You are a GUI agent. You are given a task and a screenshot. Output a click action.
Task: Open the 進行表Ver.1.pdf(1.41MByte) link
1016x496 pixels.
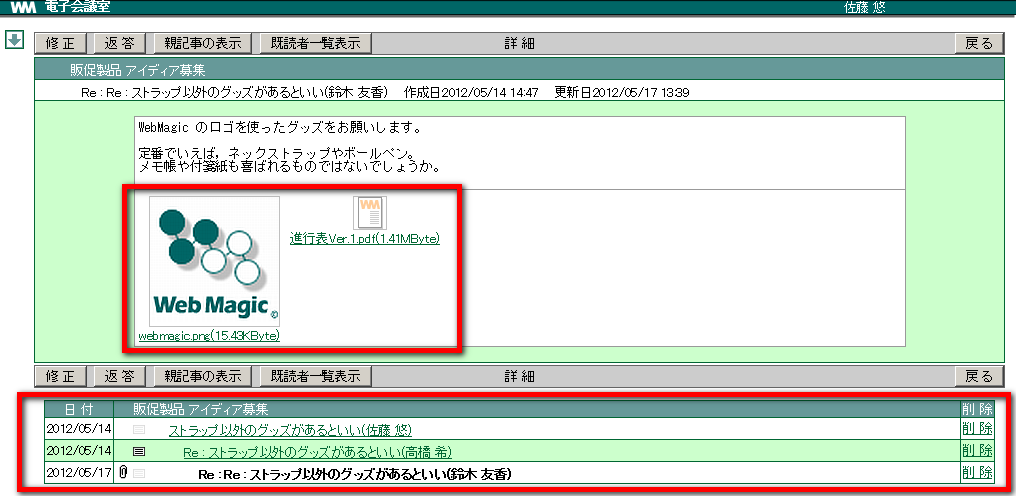pos(365,239)
